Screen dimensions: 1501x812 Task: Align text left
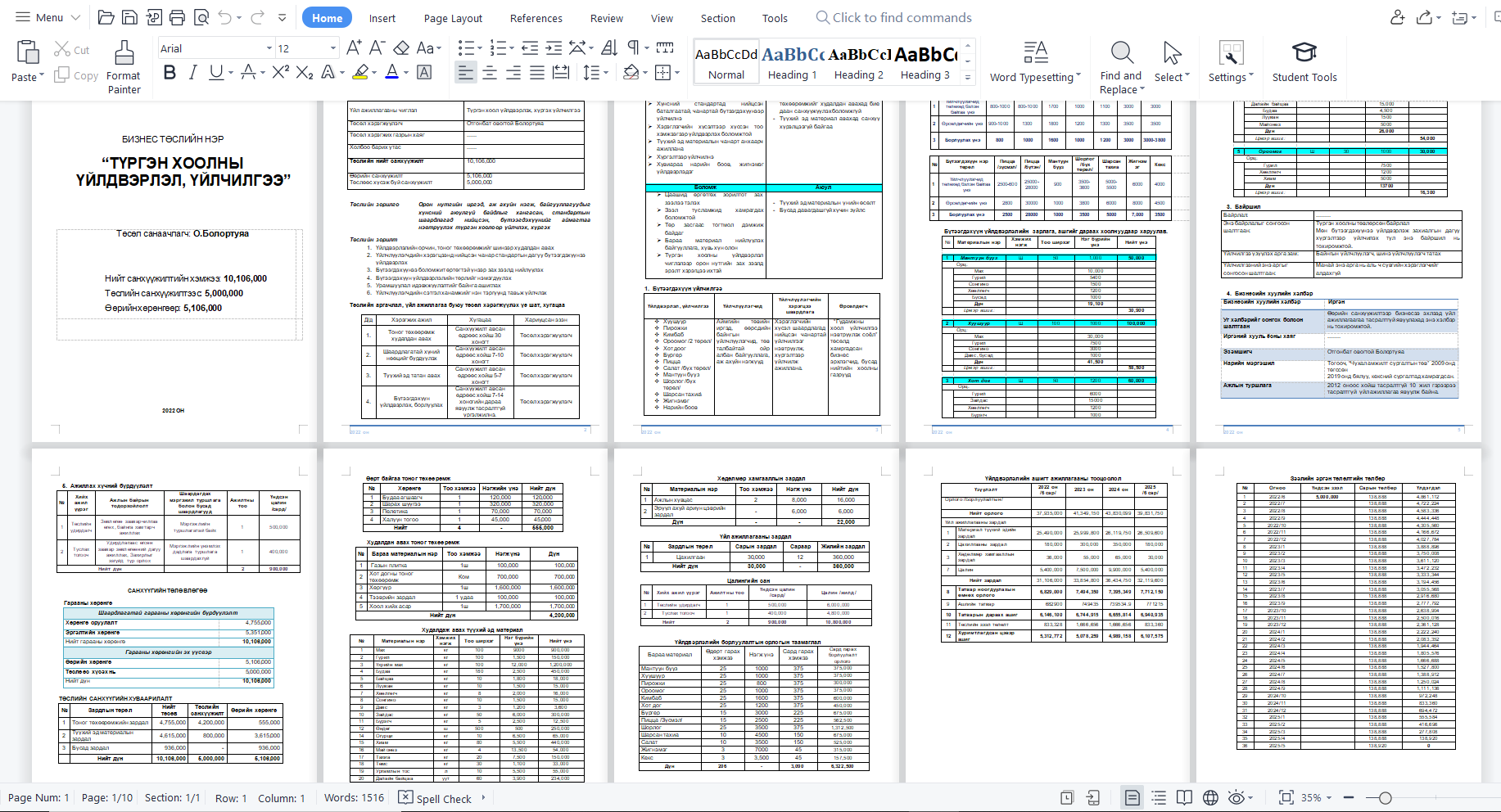[x=465, y=73]
